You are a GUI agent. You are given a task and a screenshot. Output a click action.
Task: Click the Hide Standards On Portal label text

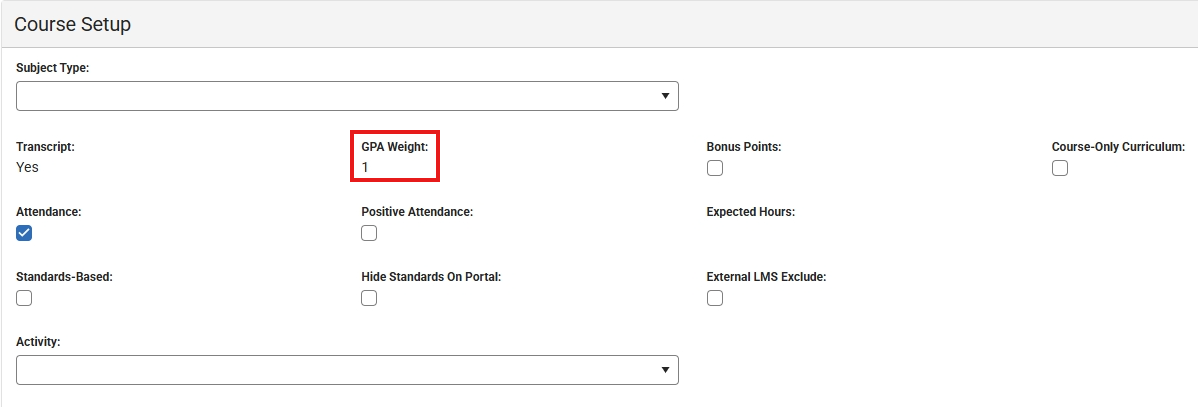point(431,277)
